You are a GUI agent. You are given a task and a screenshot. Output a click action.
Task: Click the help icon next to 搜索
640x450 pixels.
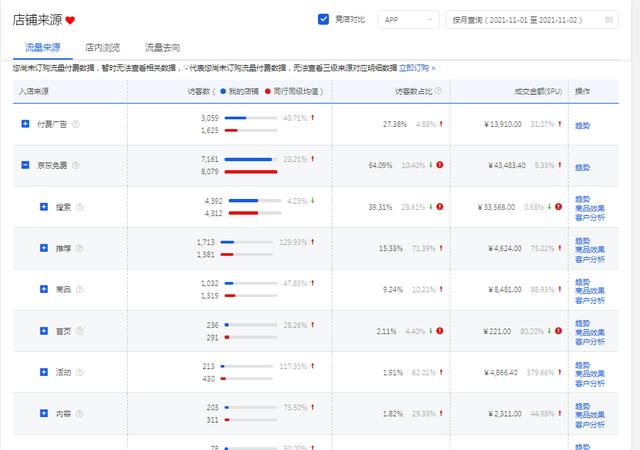[x=79, y=207]
